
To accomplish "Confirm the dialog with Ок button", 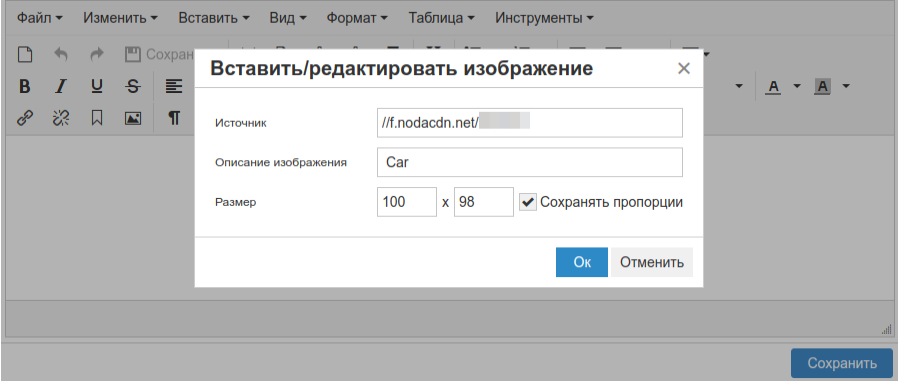I will point(582,262).
